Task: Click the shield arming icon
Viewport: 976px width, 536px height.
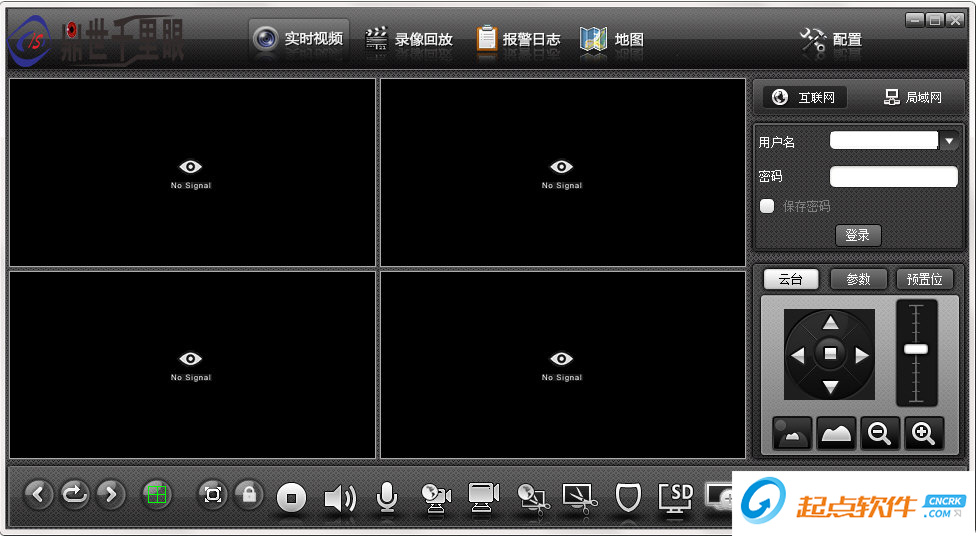Action: [x=627, y=498]
